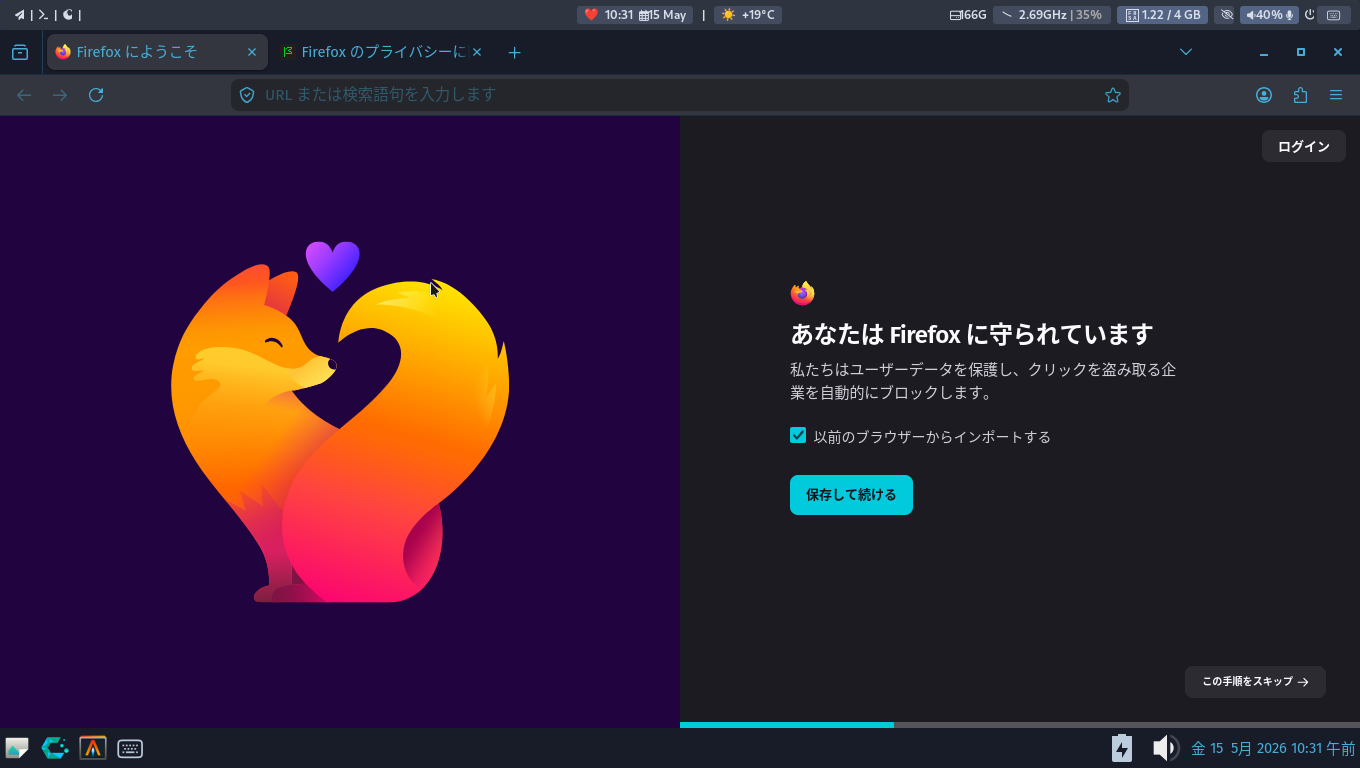Open the terminal prompt icon in top bar
The height and width of the screenshot is (768, 1360).
click(43, 15)
